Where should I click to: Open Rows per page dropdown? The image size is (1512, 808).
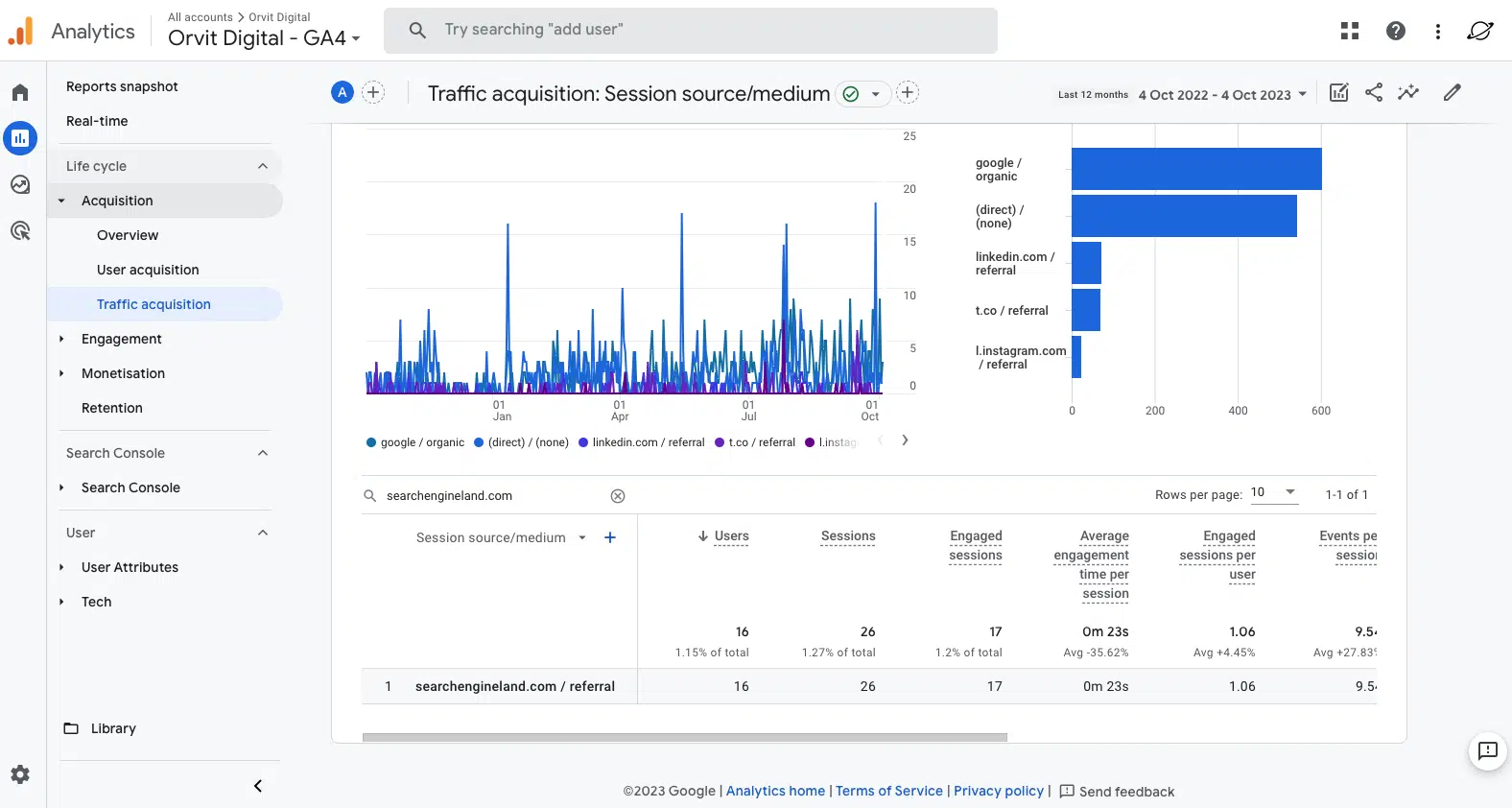(x=1273, y=492)
